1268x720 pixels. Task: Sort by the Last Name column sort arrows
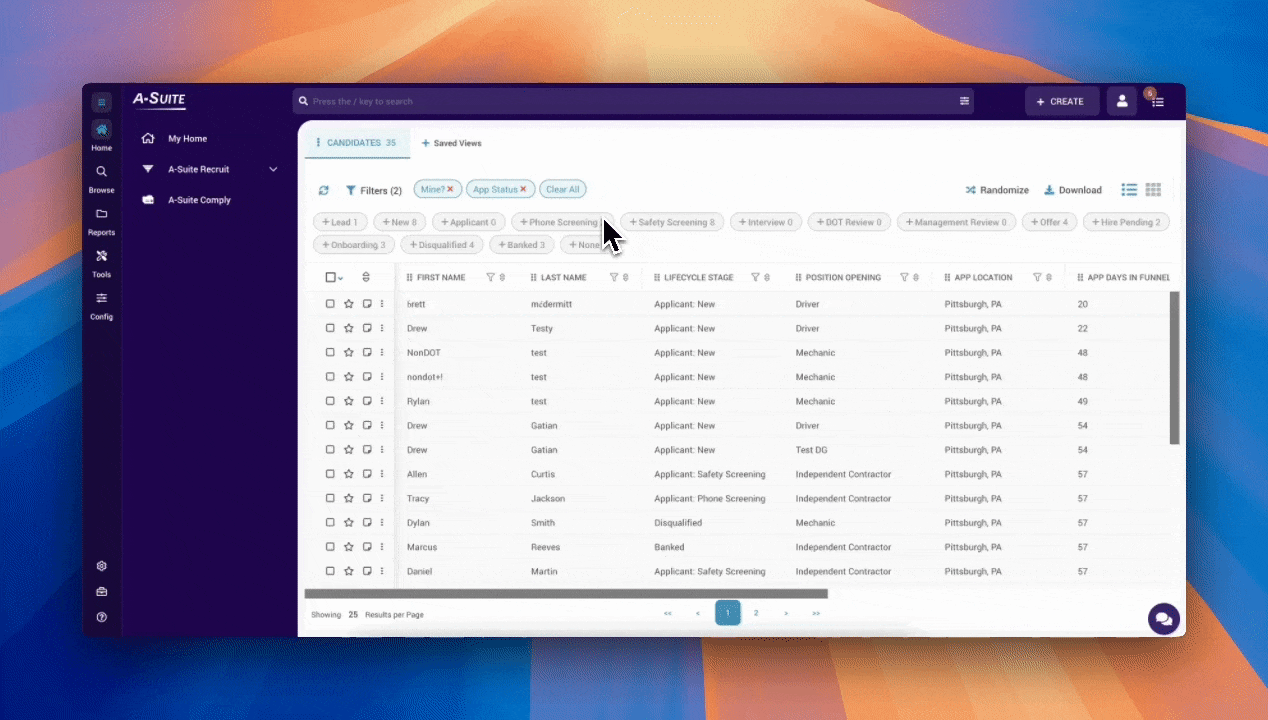click(626, 277)
